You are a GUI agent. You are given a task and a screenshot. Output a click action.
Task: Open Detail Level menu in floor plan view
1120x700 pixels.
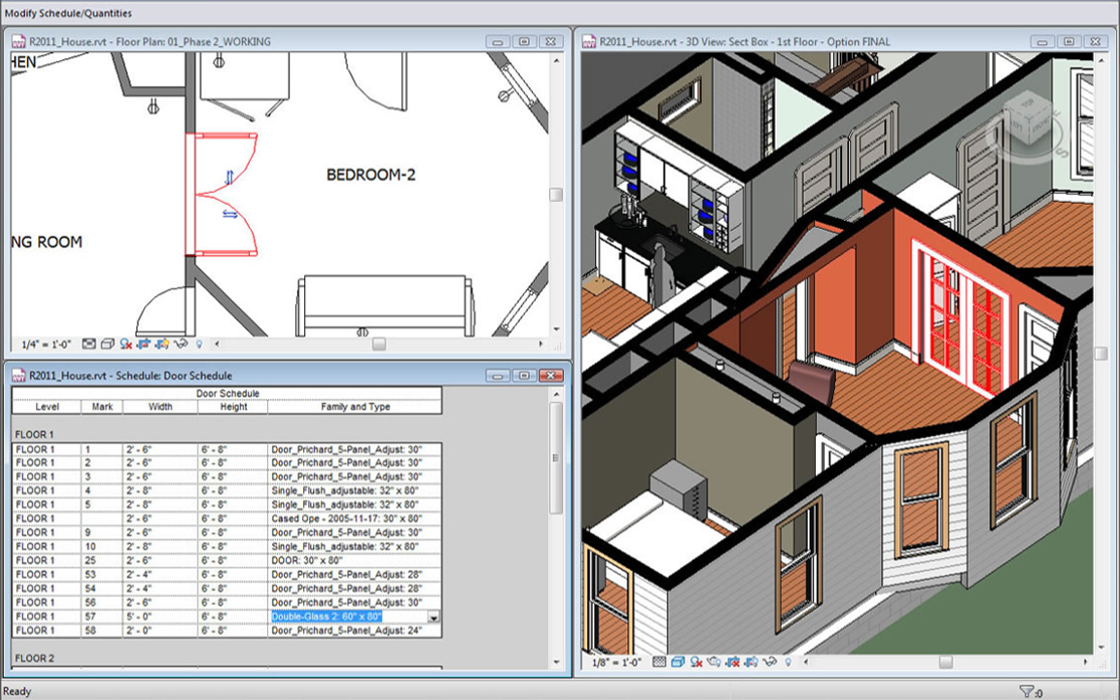[89, 343]
